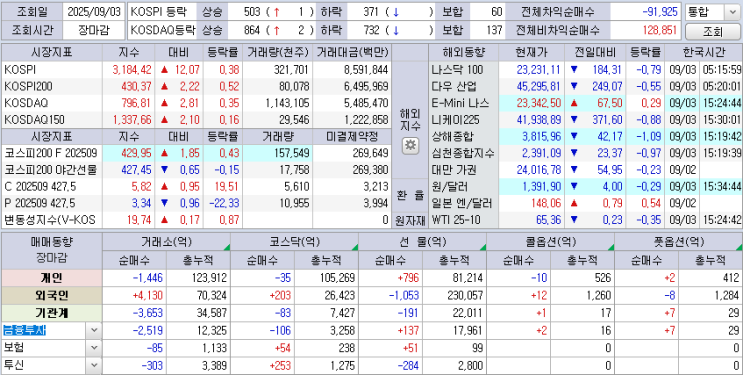Viewport: 743px width, 375px height.
Task: Select the KOSPI row in 시장지표
Action: point(197,70)
